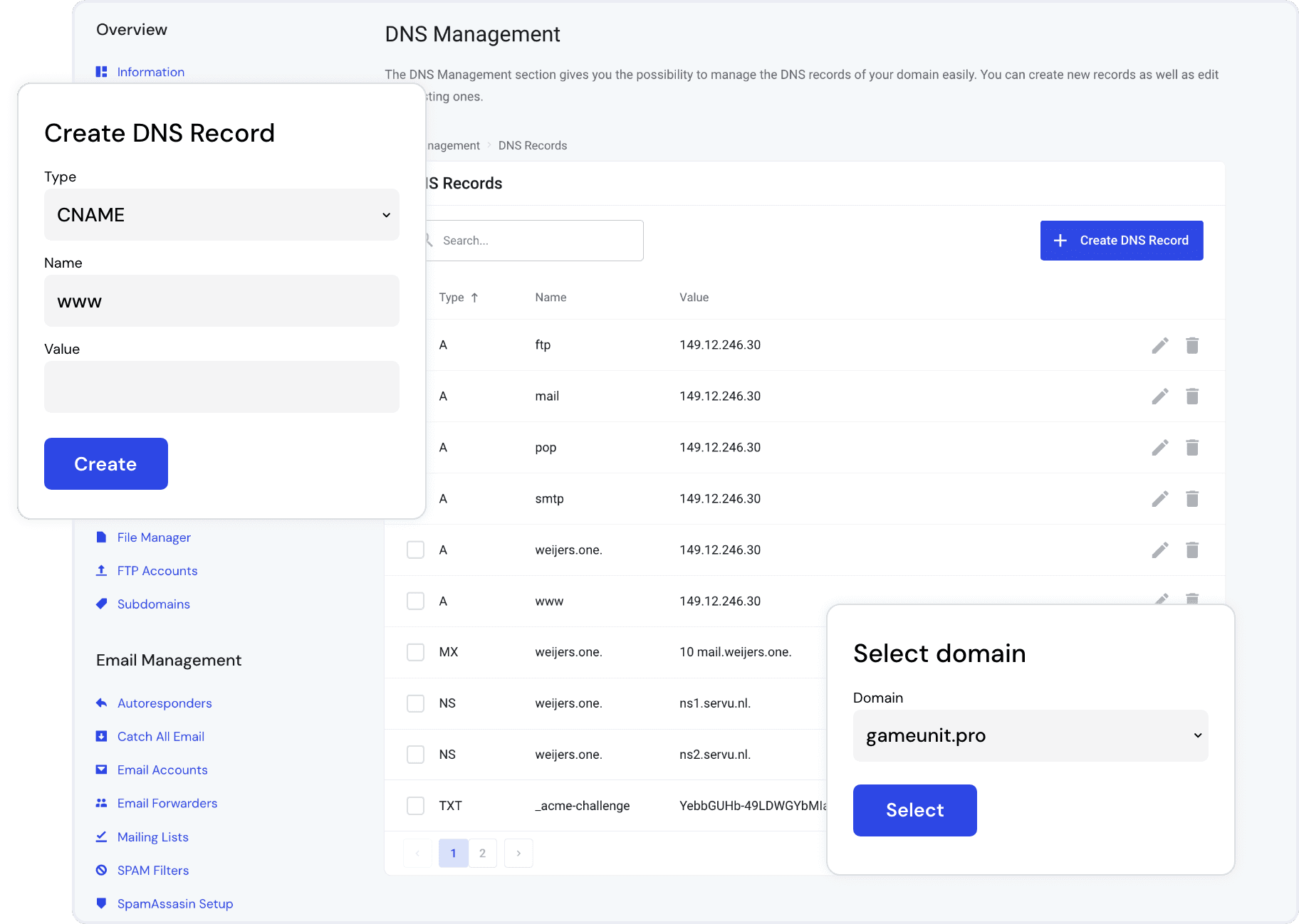
Task: Click the Email Forwarders people icon
Action: pyautogui.click(x=101, y=803)
